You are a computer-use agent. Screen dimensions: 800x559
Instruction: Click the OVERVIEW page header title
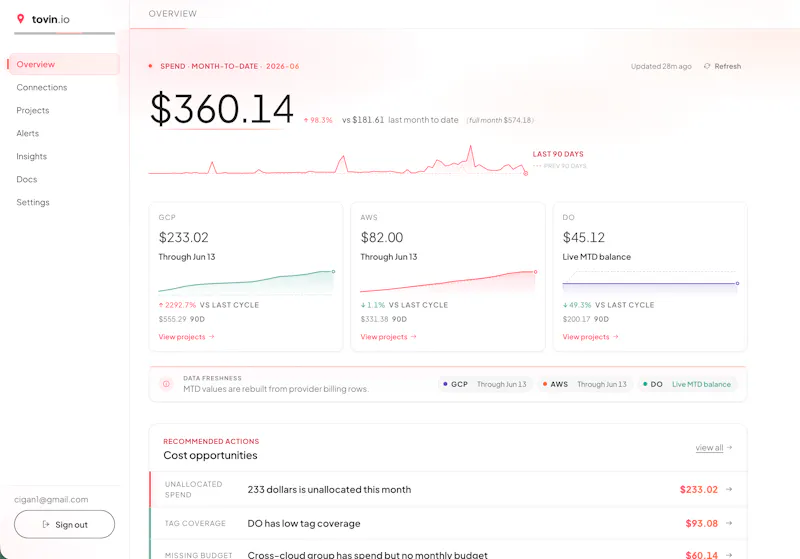(x=172, y=14)
